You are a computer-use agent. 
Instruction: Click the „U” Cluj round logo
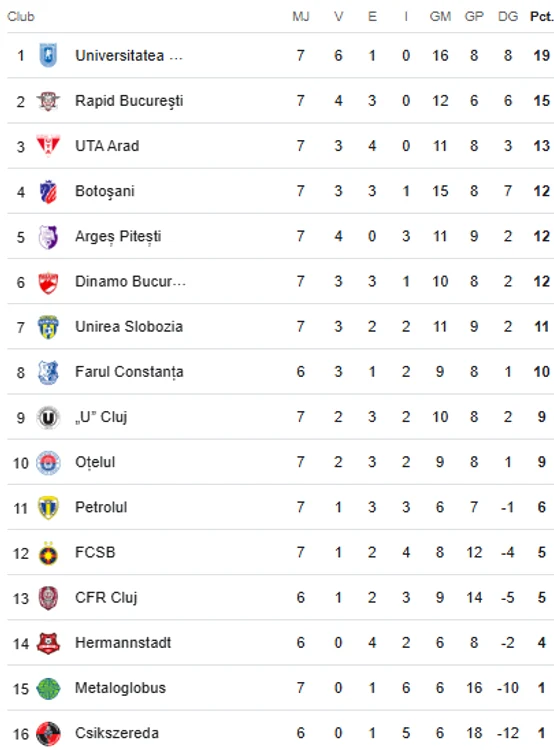pyautogui.click(x=48, y=418)
